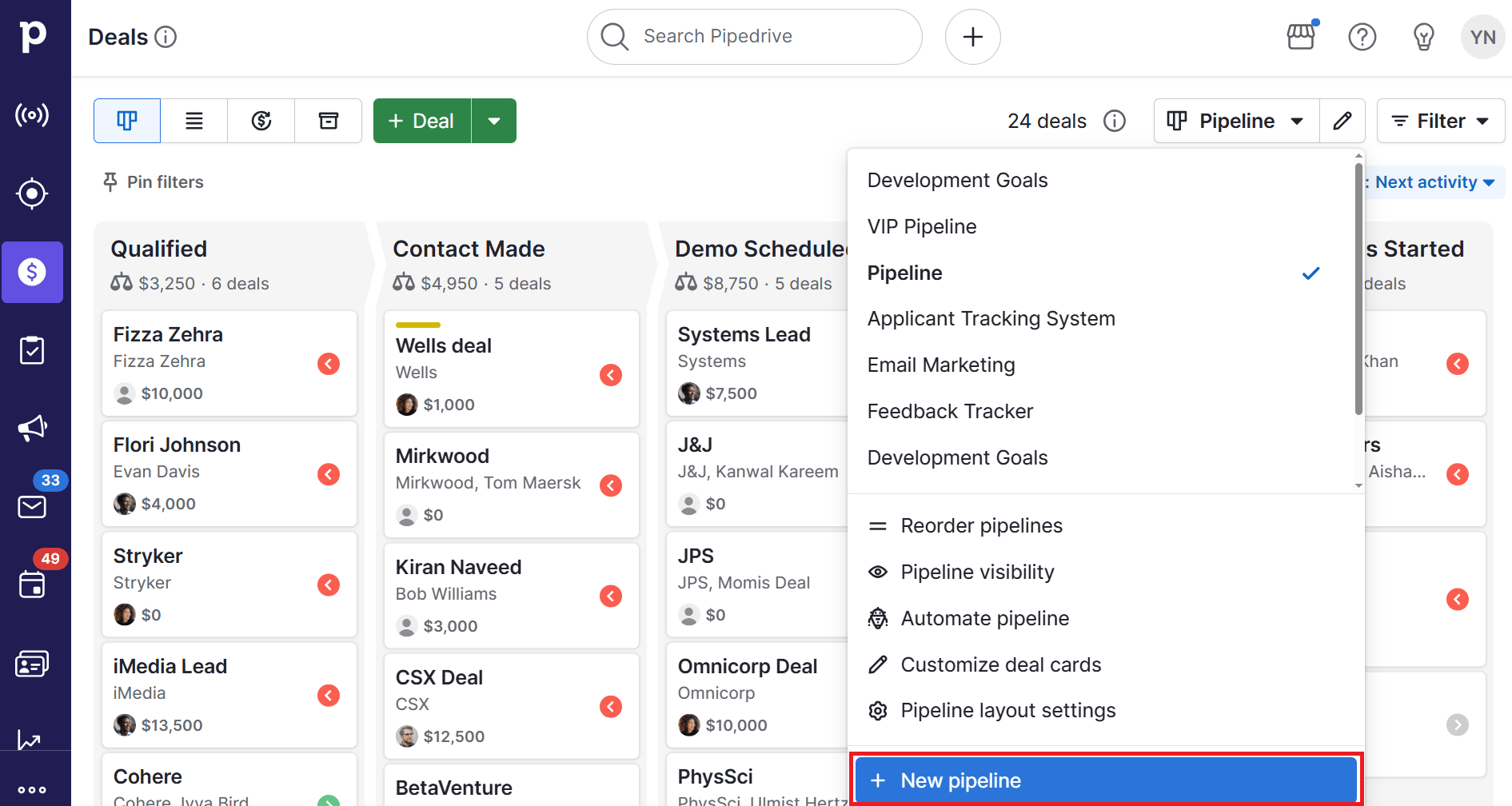Open the Help question mark icon
Viewport: 1512px width, 806px height.
click(x=1362, y=37)
